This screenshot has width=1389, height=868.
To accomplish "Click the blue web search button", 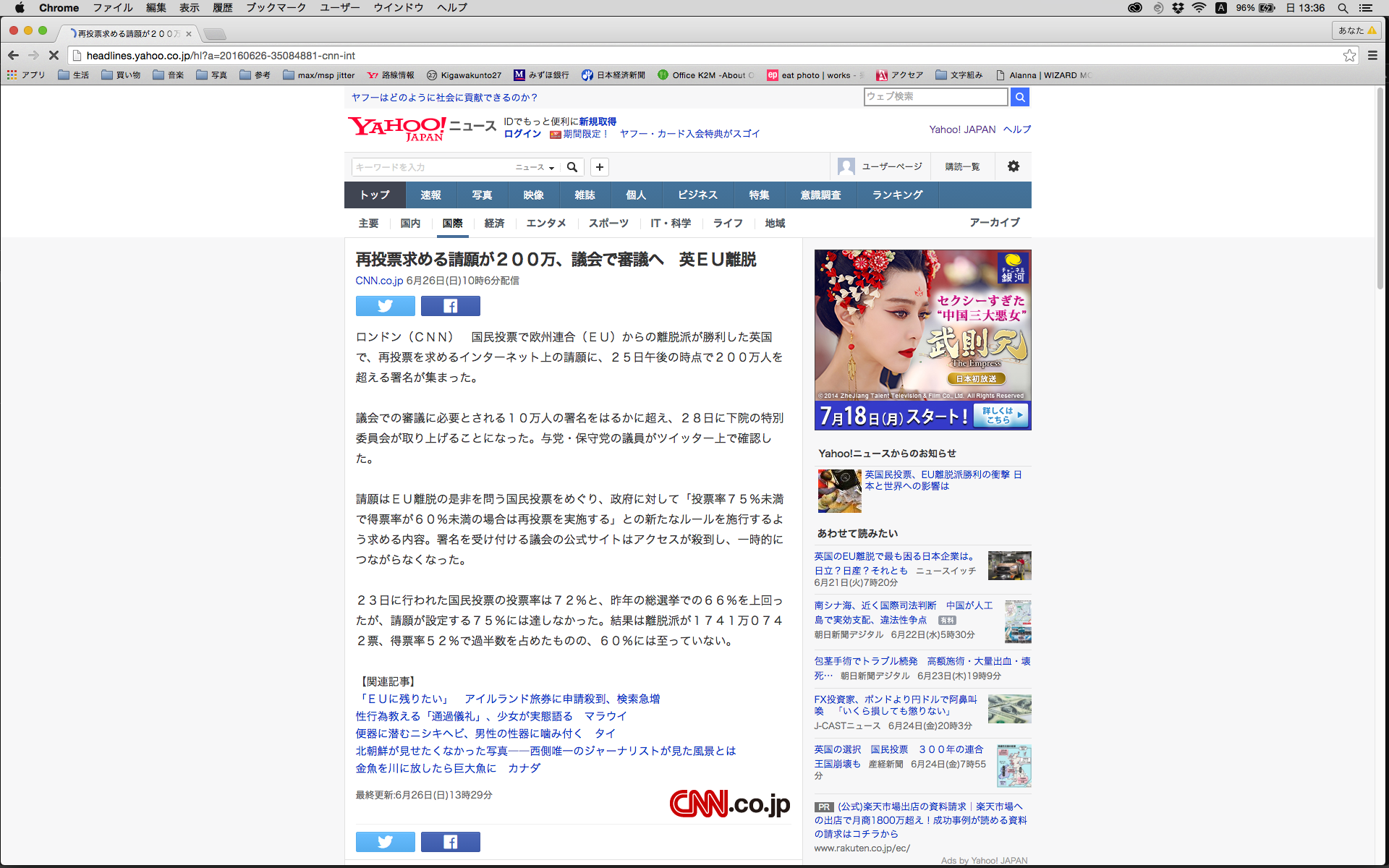I will (1020, 97).
